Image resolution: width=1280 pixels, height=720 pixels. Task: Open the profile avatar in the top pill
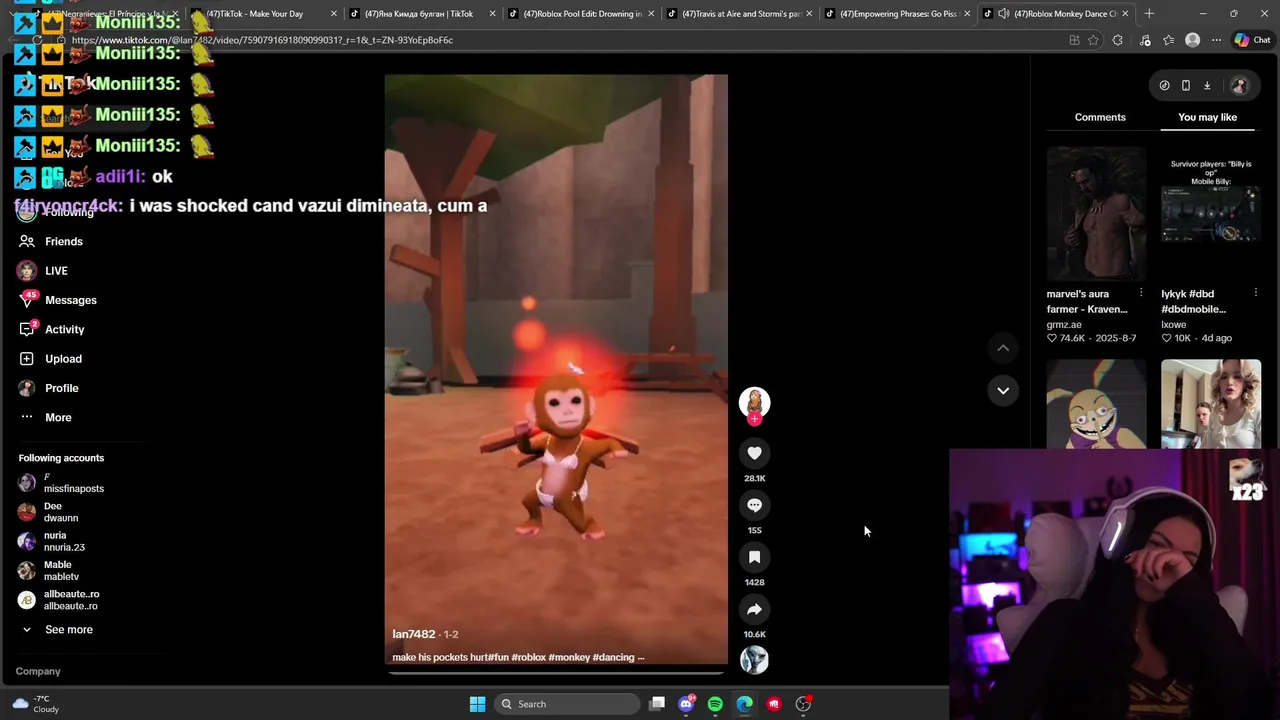pyautogui.click(x=1239, y=86)
